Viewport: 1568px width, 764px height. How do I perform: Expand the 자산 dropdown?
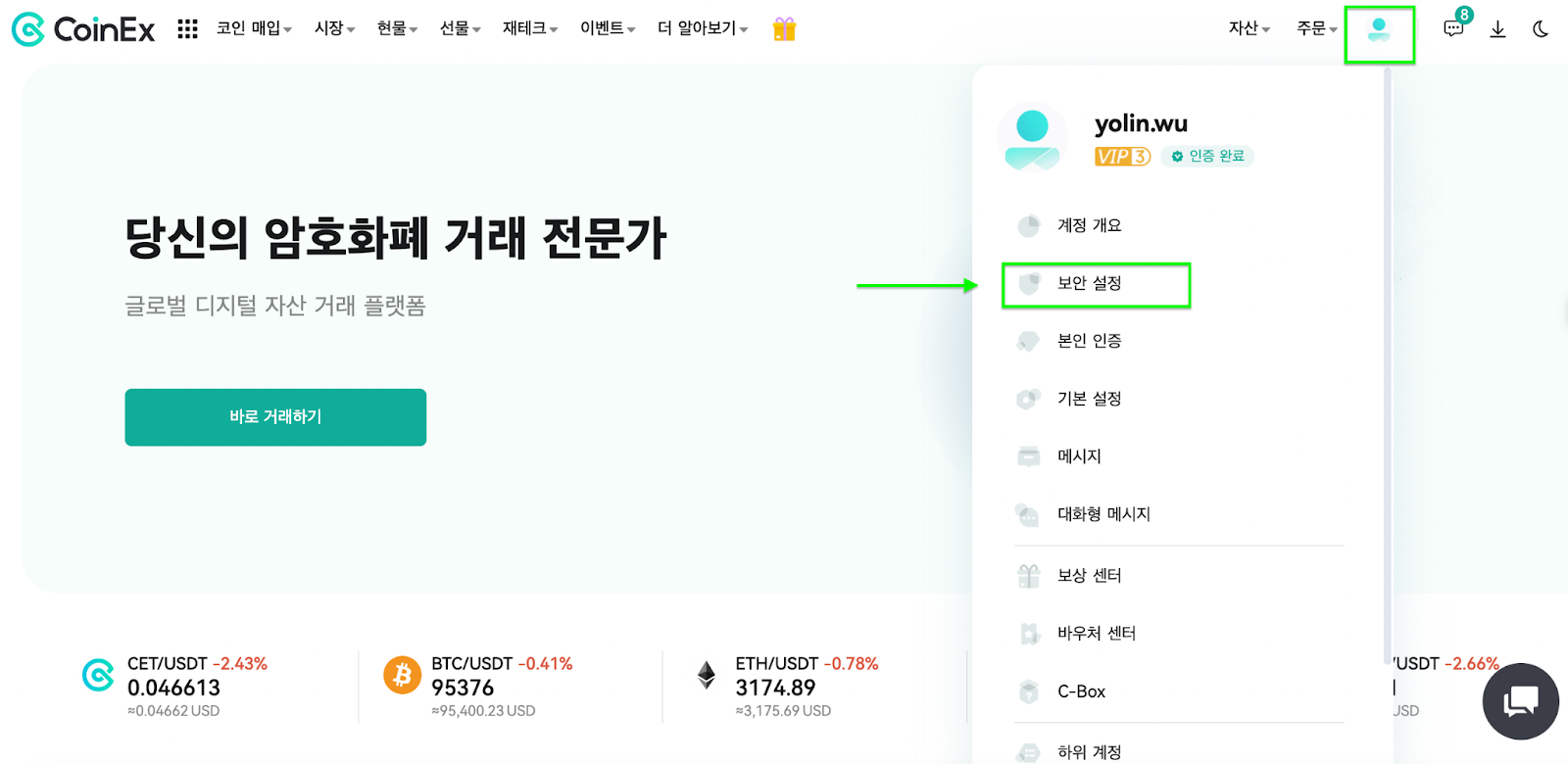coord(1247,28)
